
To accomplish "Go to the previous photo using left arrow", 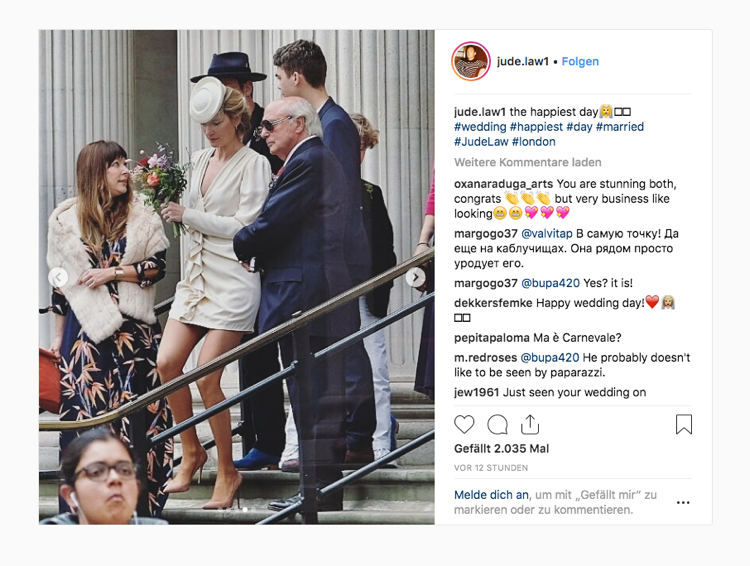I will pyautogui.click(x=58, y=277).
